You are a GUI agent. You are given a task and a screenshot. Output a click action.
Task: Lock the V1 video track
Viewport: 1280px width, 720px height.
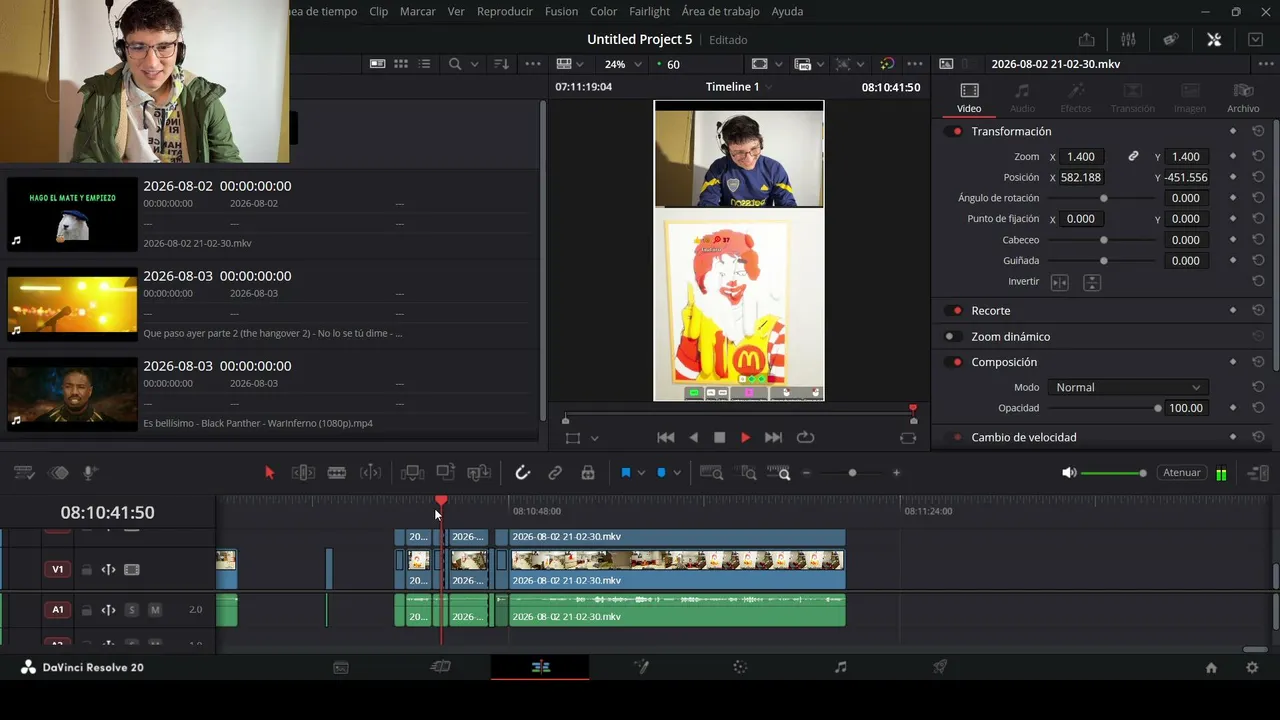point(86,570)
